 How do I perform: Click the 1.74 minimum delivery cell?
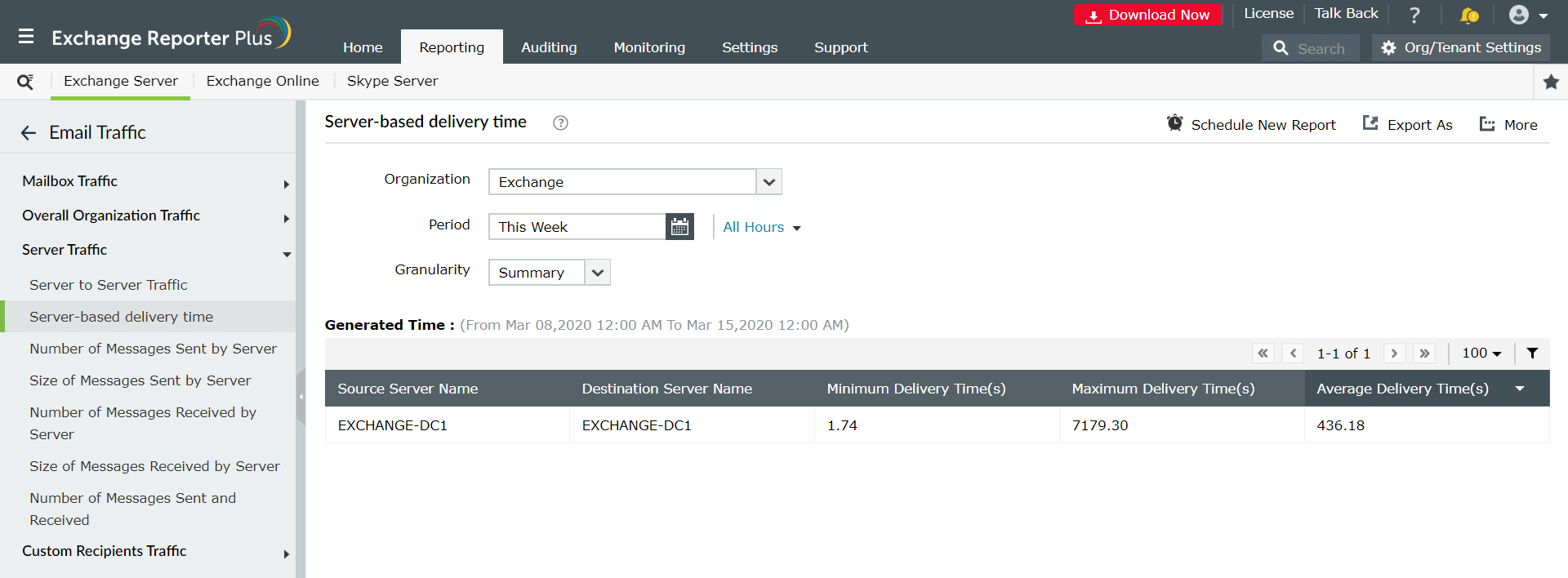click(x=937, y=425)
